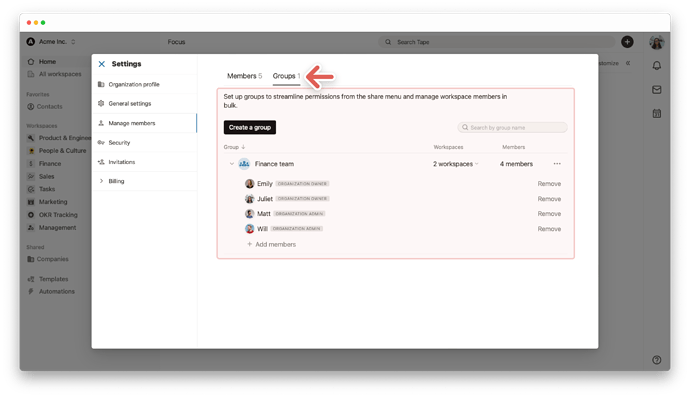Viewport: 690px width, 396px height.
Task: Open notifications bell icon
Action: pos(657,66)
